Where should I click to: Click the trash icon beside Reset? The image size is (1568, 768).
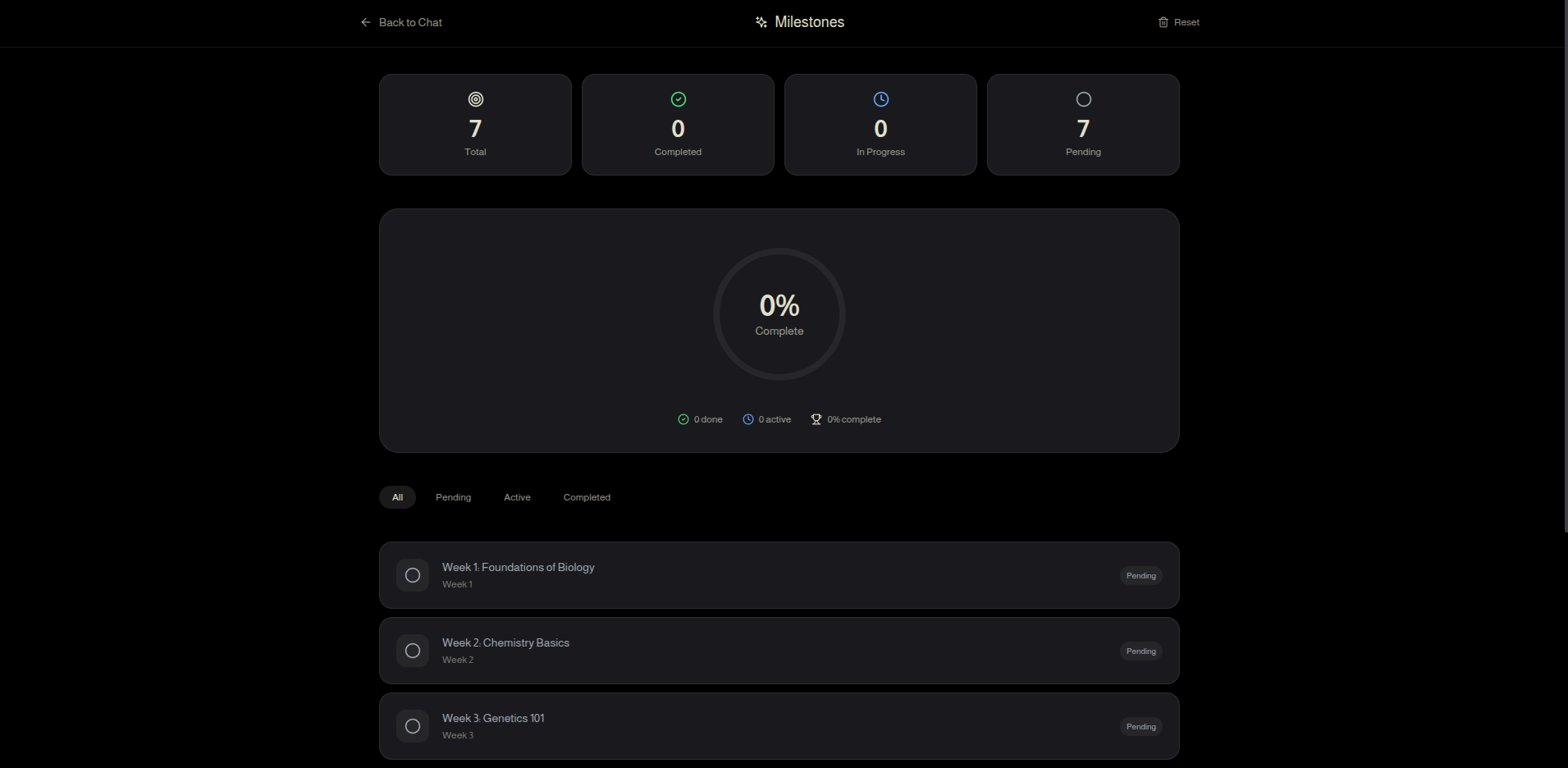pyautogui.click(x=1163, y=22)
